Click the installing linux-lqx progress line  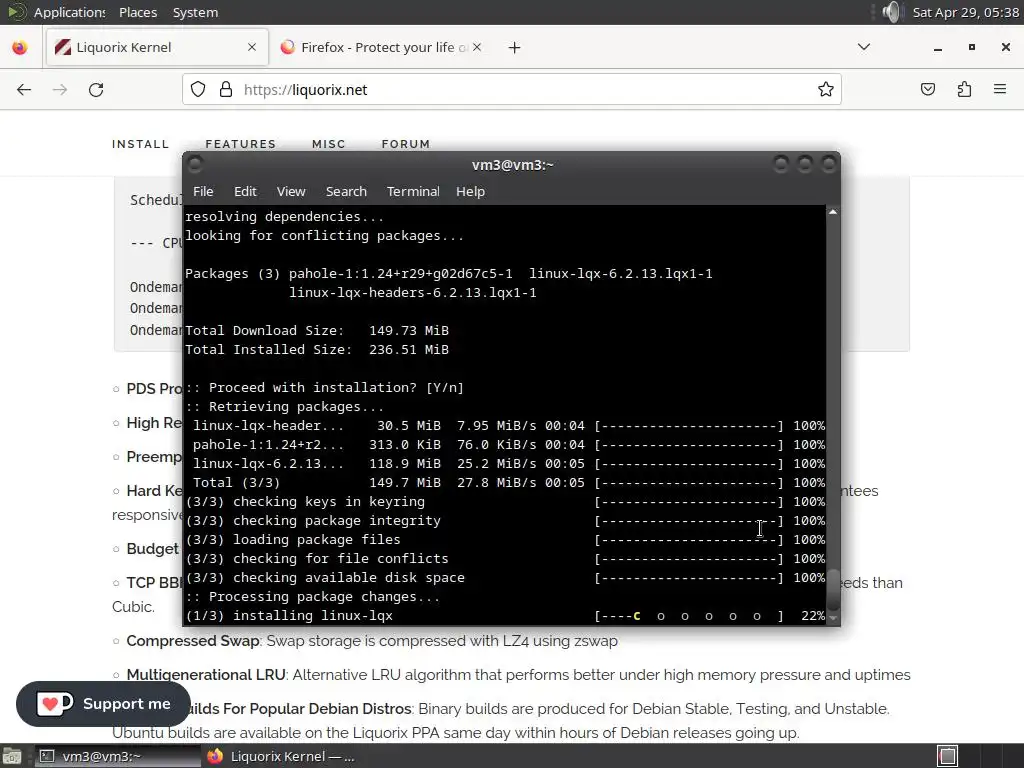pos(505,615)
